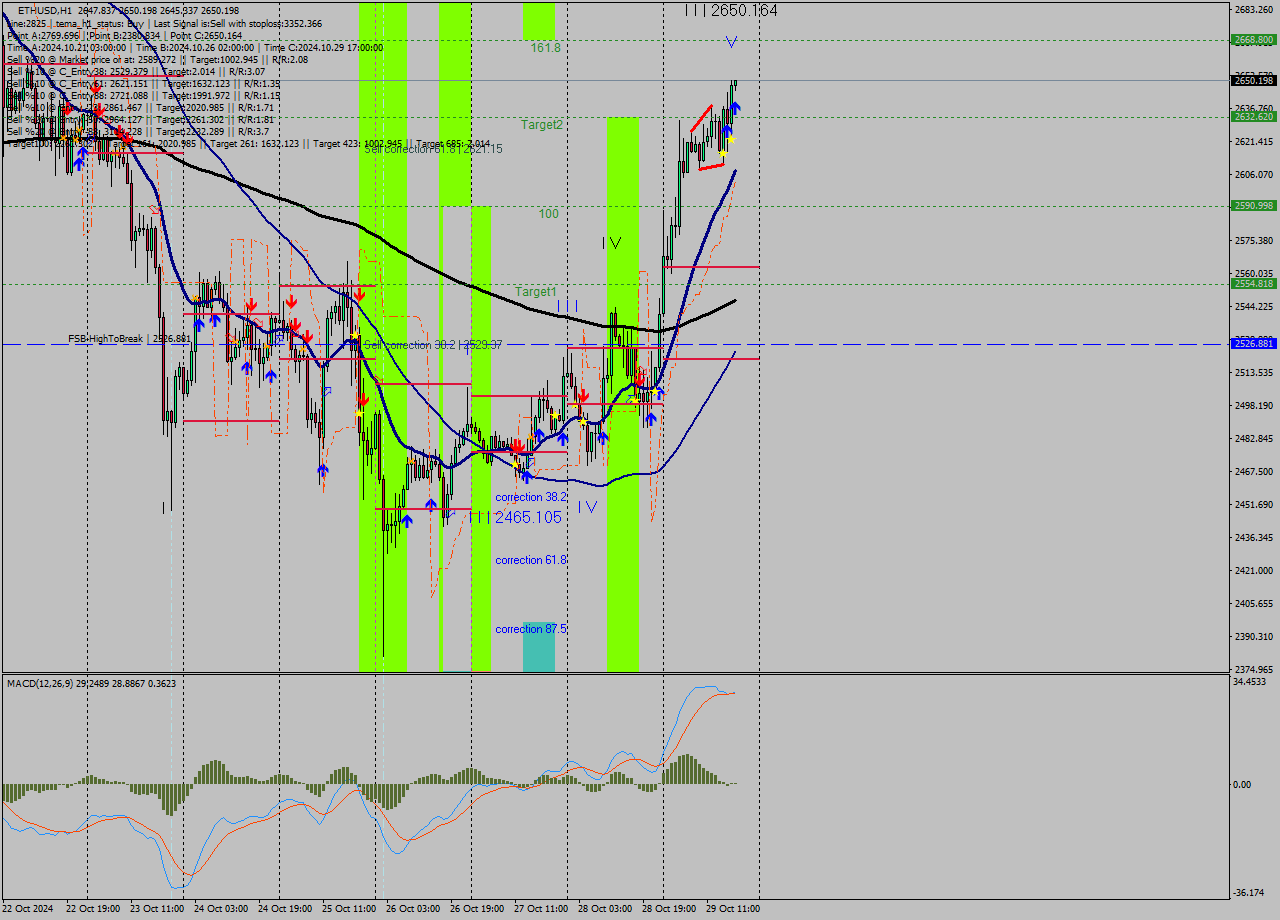Click the '22 Oct 19:00' time axis label

coord(93,909)
